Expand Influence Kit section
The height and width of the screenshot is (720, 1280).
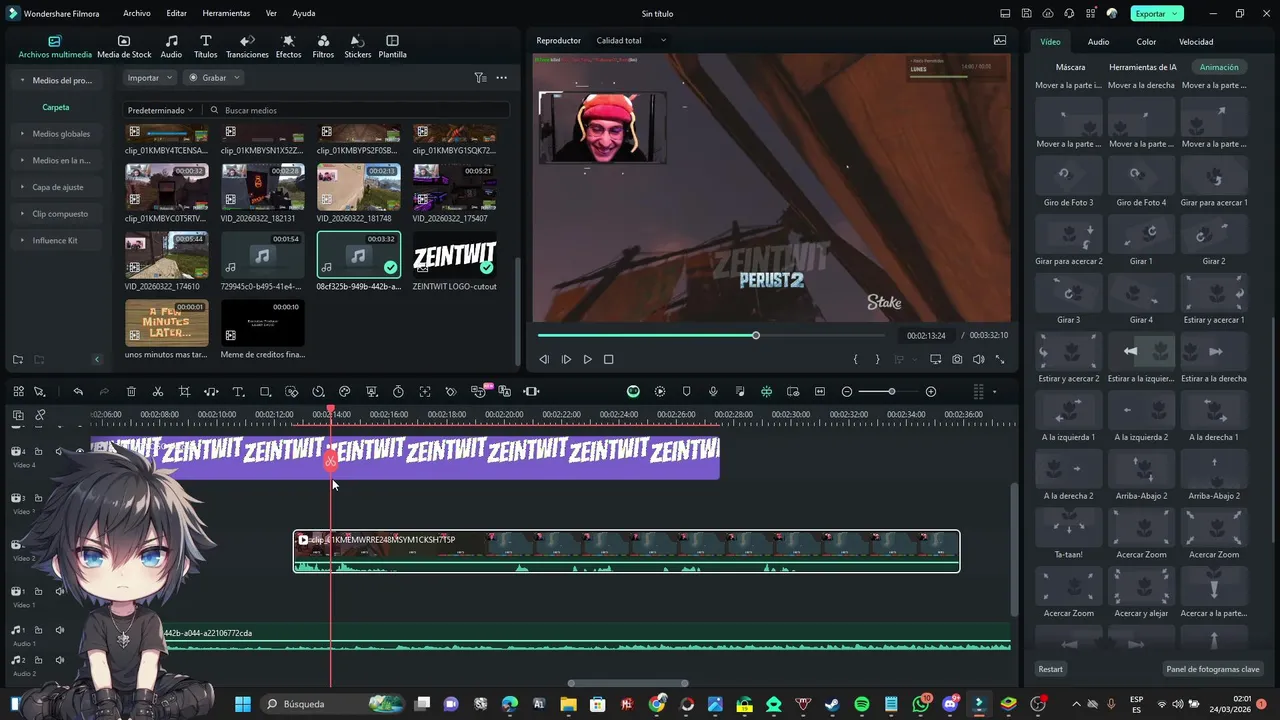click(55, 240)
